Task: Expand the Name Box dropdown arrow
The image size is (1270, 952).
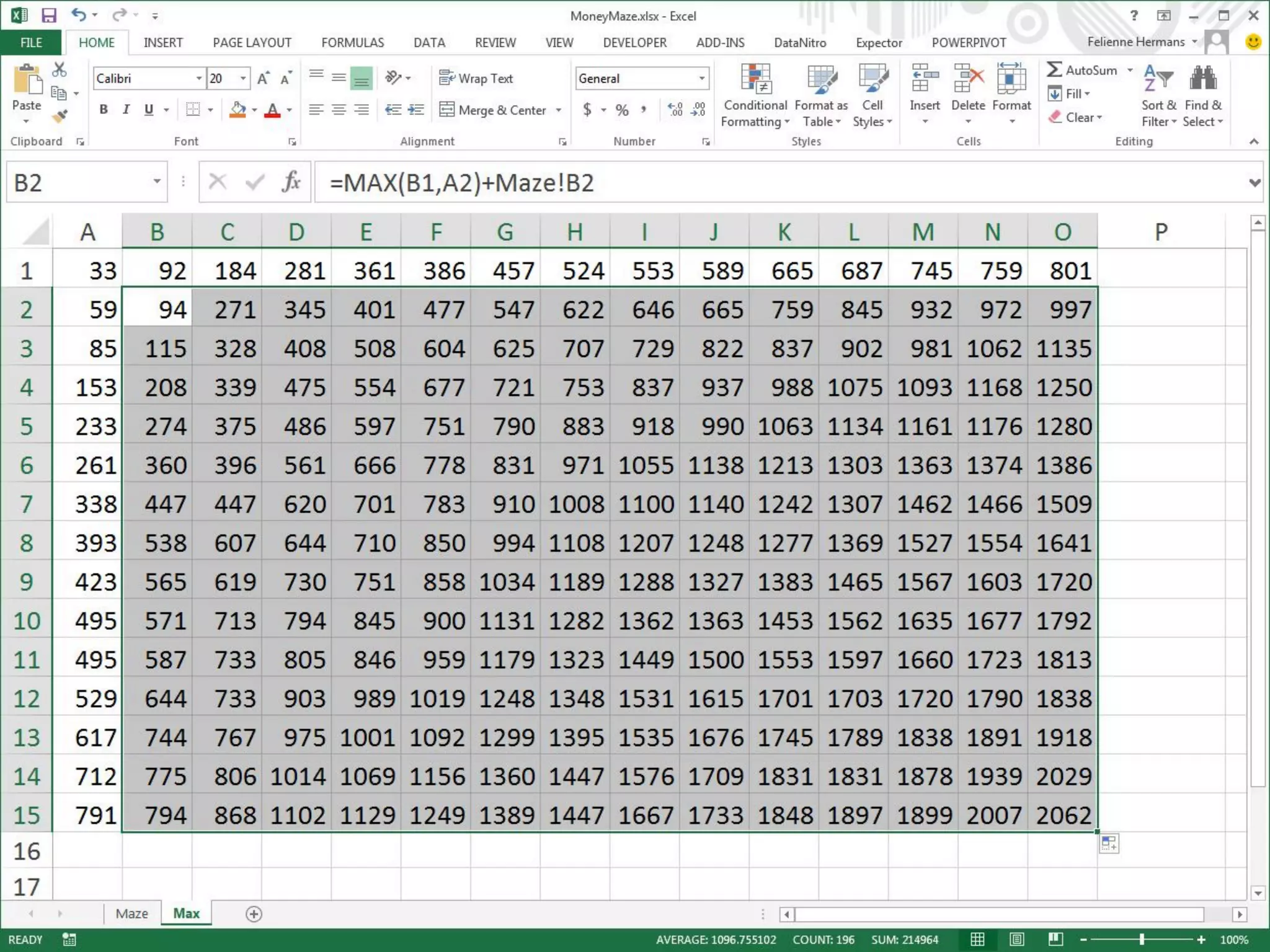Action: (157, 182)
